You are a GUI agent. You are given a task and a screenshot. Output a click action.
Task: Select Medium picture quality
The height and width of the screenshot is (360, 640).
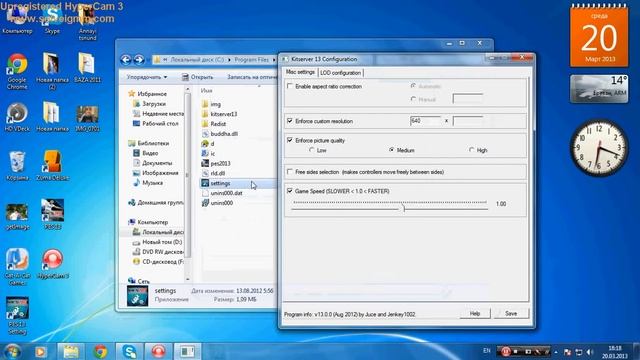392,150
